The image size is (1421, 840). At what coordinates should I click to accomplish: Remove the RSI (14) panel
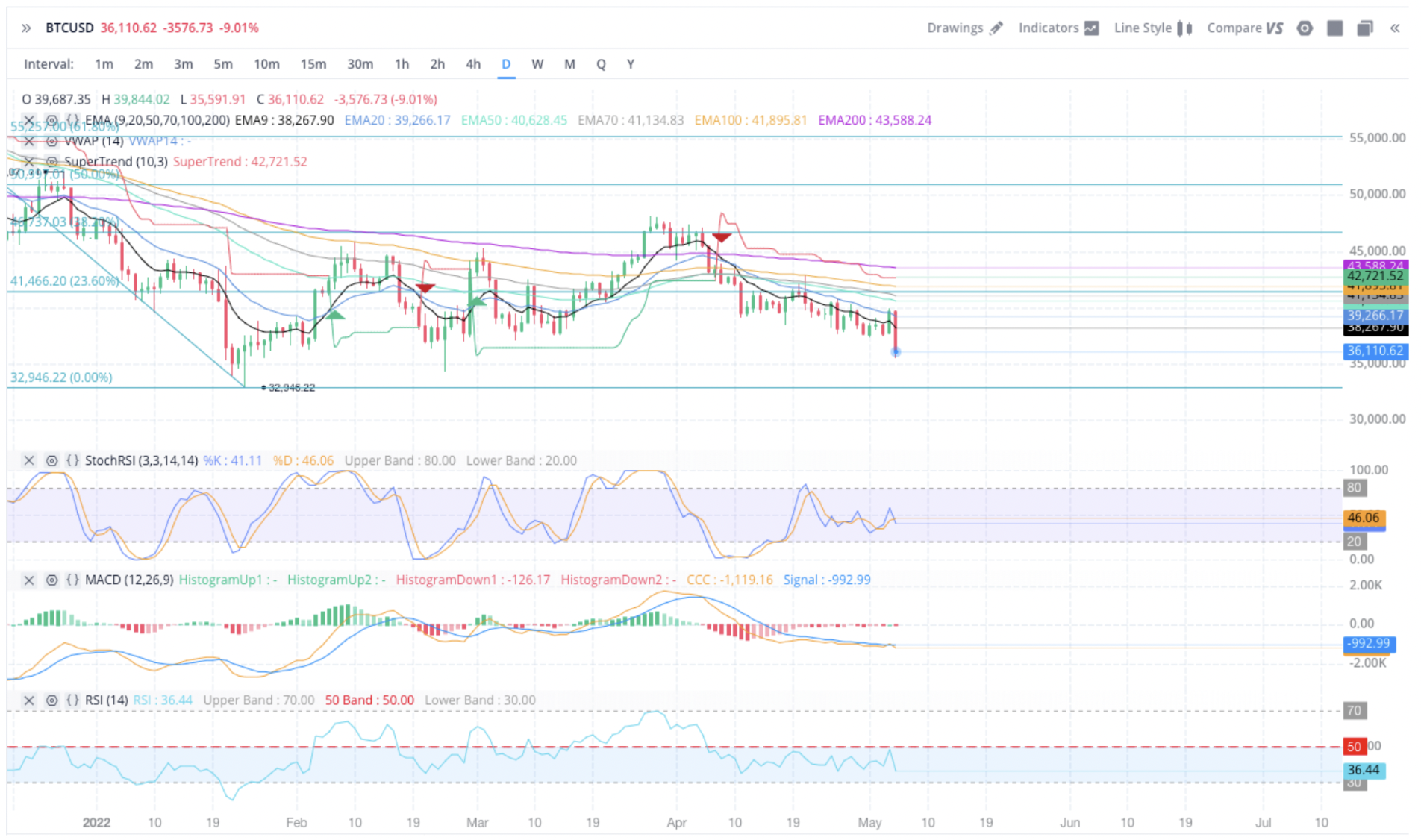tap(29, 700)
